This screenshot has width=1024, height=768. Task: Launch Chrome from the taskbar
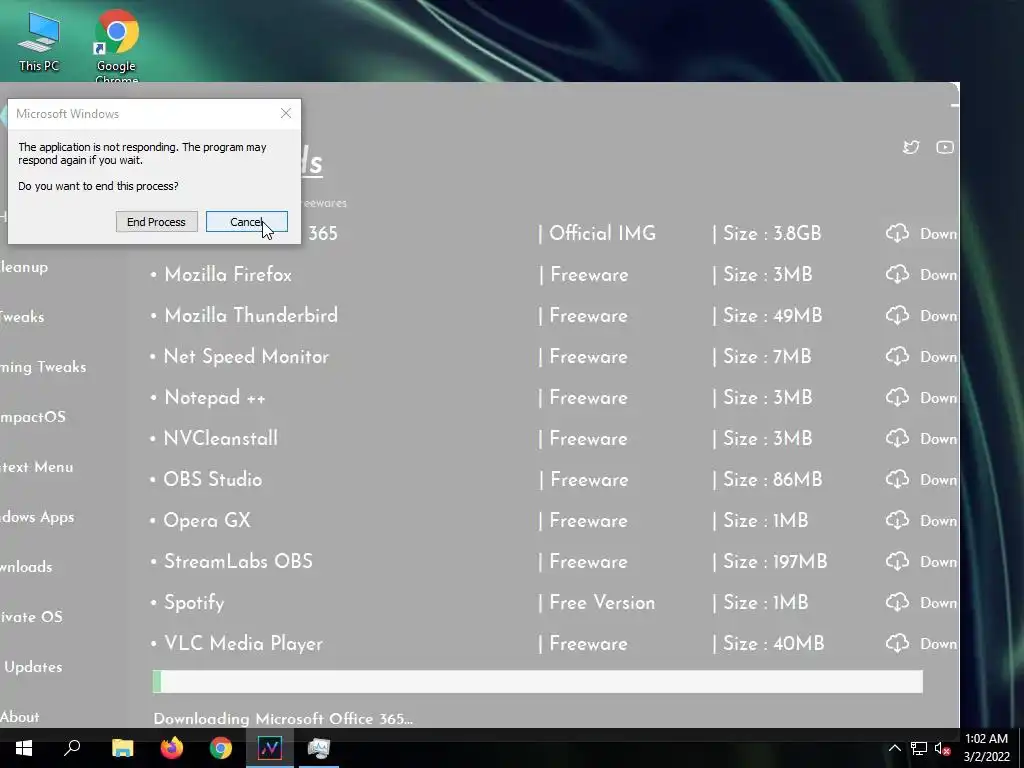pyautogui.click(x=221, y=748)
